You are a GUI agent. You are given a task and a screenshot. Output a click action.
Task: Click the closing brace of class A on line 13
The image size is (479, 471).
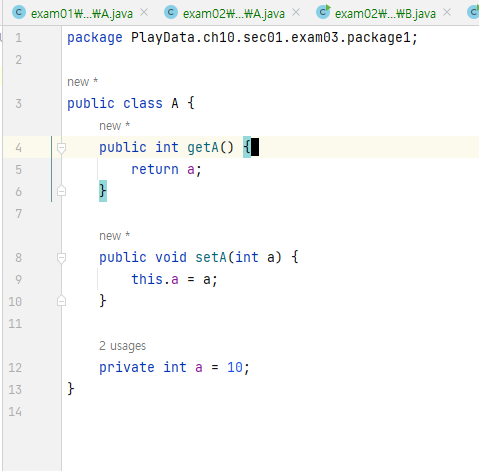(x=71, y=389)
